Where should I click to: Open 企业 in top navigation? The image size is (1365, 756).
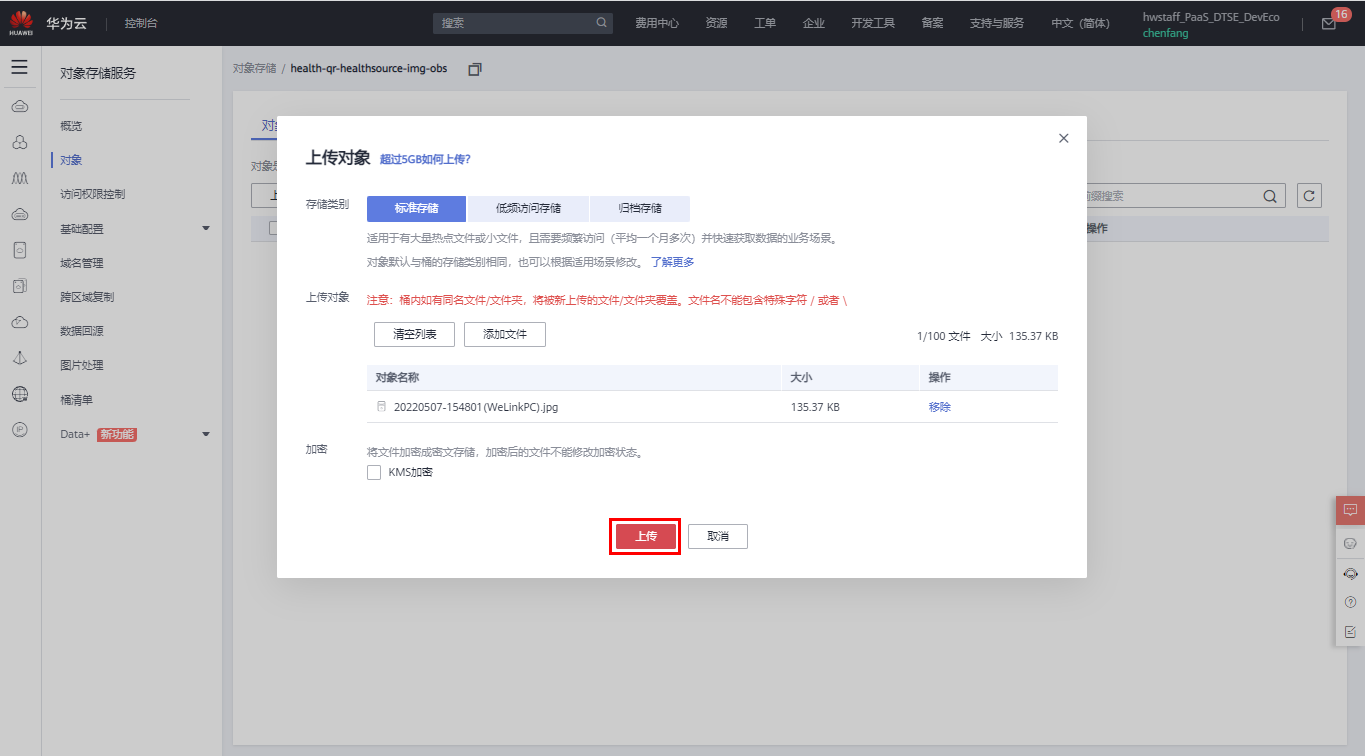click(x=814, y=23)
